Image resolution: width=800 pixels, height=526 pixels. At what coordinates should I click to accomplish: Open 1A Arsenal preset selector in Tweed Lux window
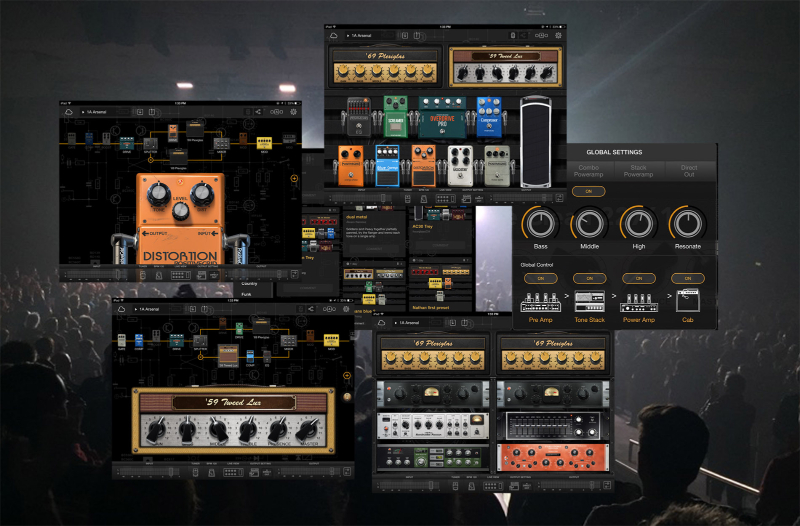(158, 309)
